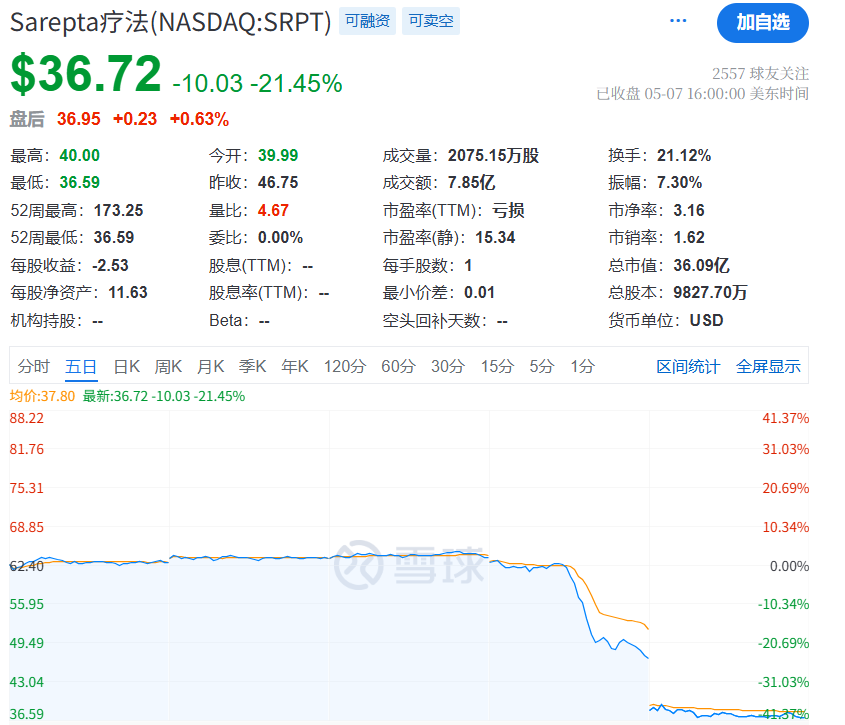The width and height of the screenshot is (845, 725).
Task: Click the 最新:36.72 chart label
Action: (x=164, y=396)
